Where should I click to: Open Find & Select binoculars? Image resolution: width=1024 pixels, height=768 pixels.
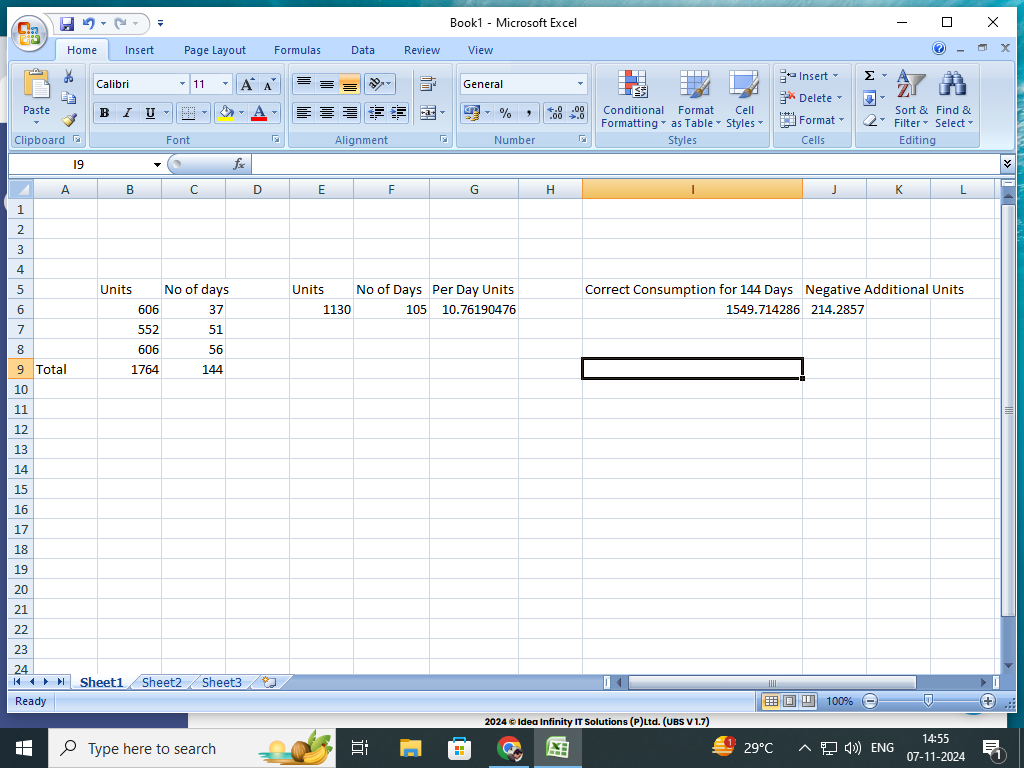click(953, 99)
